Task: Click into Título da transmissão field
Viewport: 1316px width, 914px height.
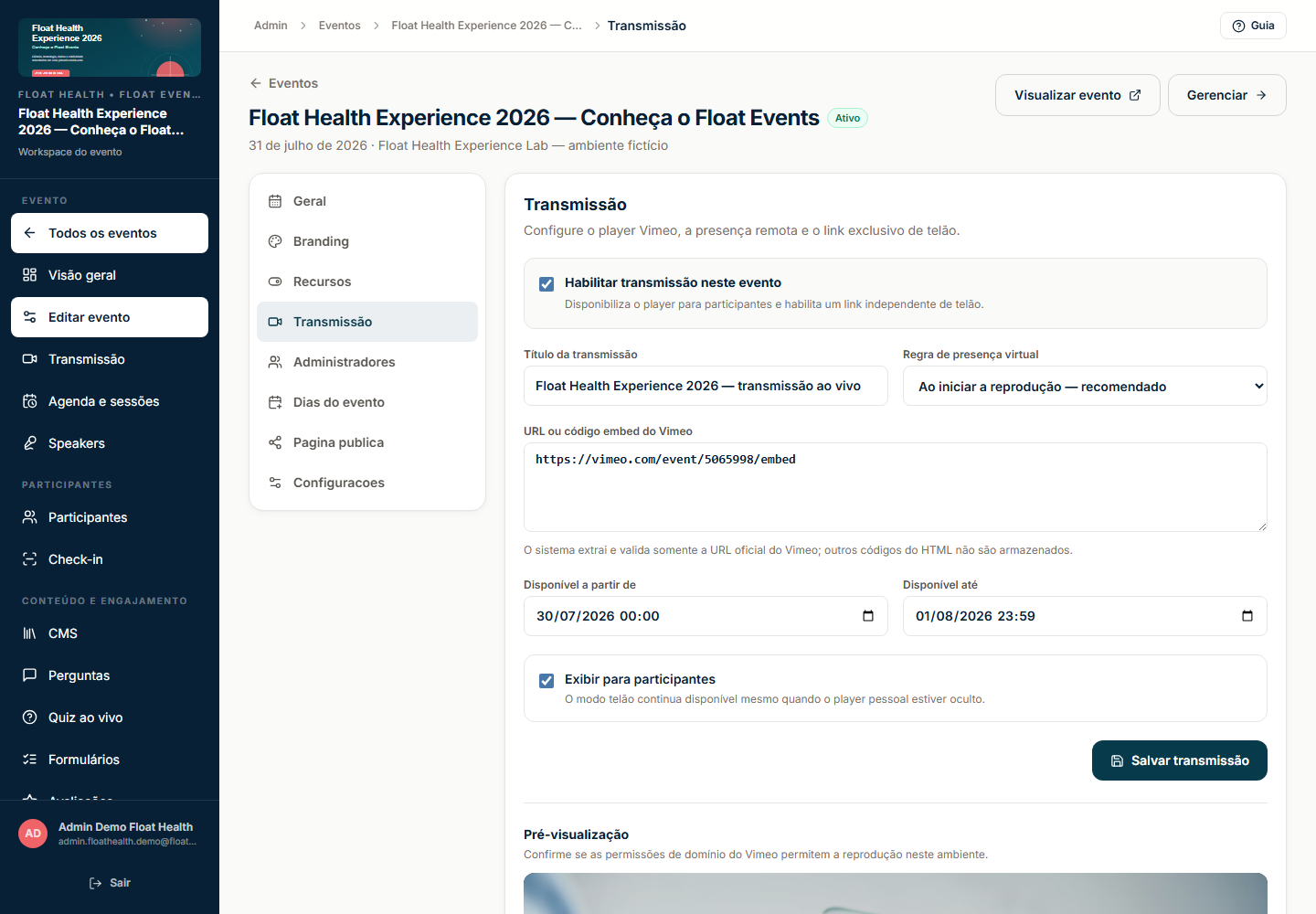Action: coord(706,386)
